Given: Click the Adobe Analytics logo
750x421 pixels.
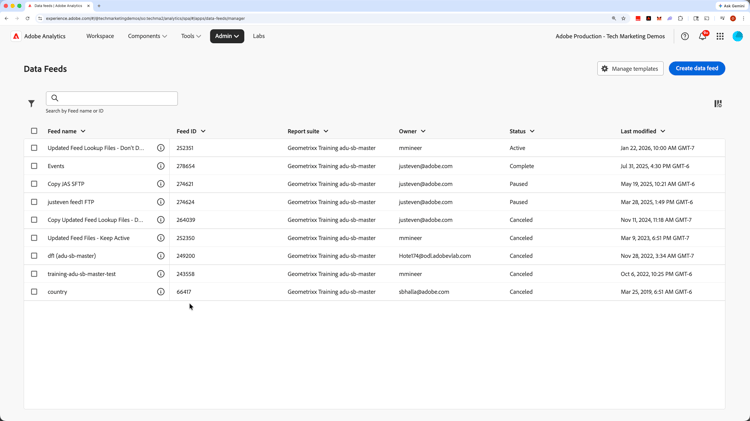Looking at the screenshot, I should tap(16, 36).
